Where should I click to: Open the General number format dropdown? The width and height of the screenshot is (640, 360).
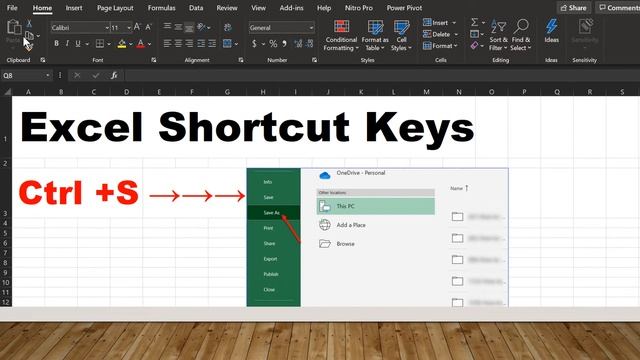click(311, 27)
